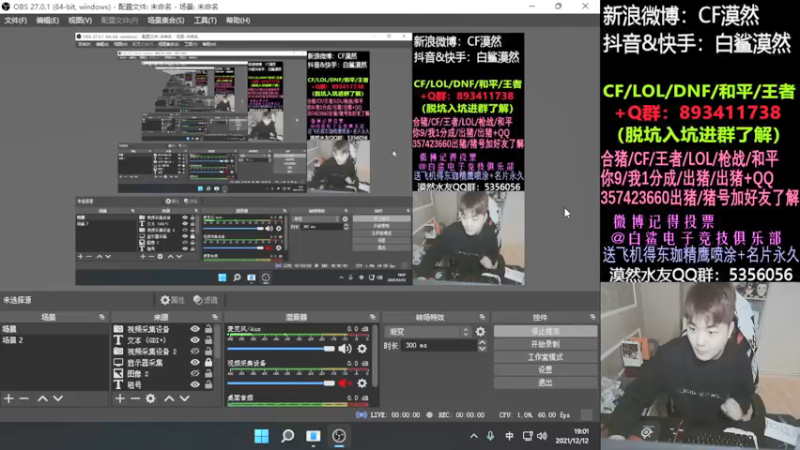Image resolution: width=800 pixels, height=450 pixels.
Task: Add a new scene with plus icon
Action: [9, 398]
